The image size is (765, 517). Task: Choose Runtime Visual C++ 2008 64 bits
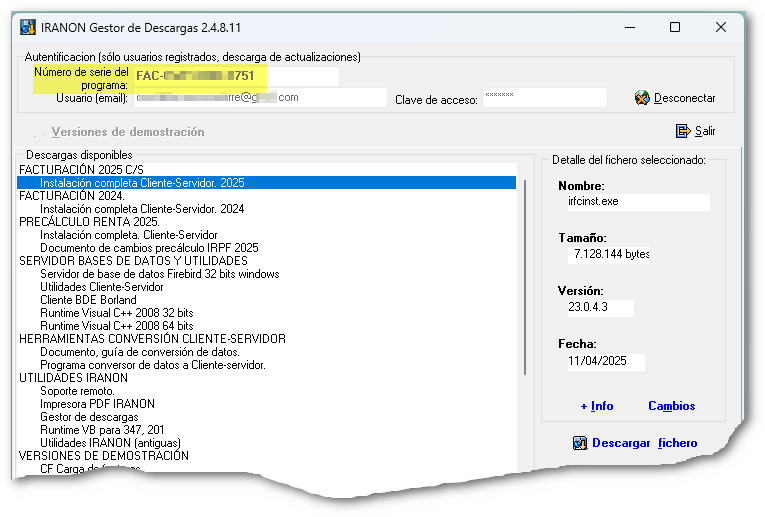tap(116, 326)
